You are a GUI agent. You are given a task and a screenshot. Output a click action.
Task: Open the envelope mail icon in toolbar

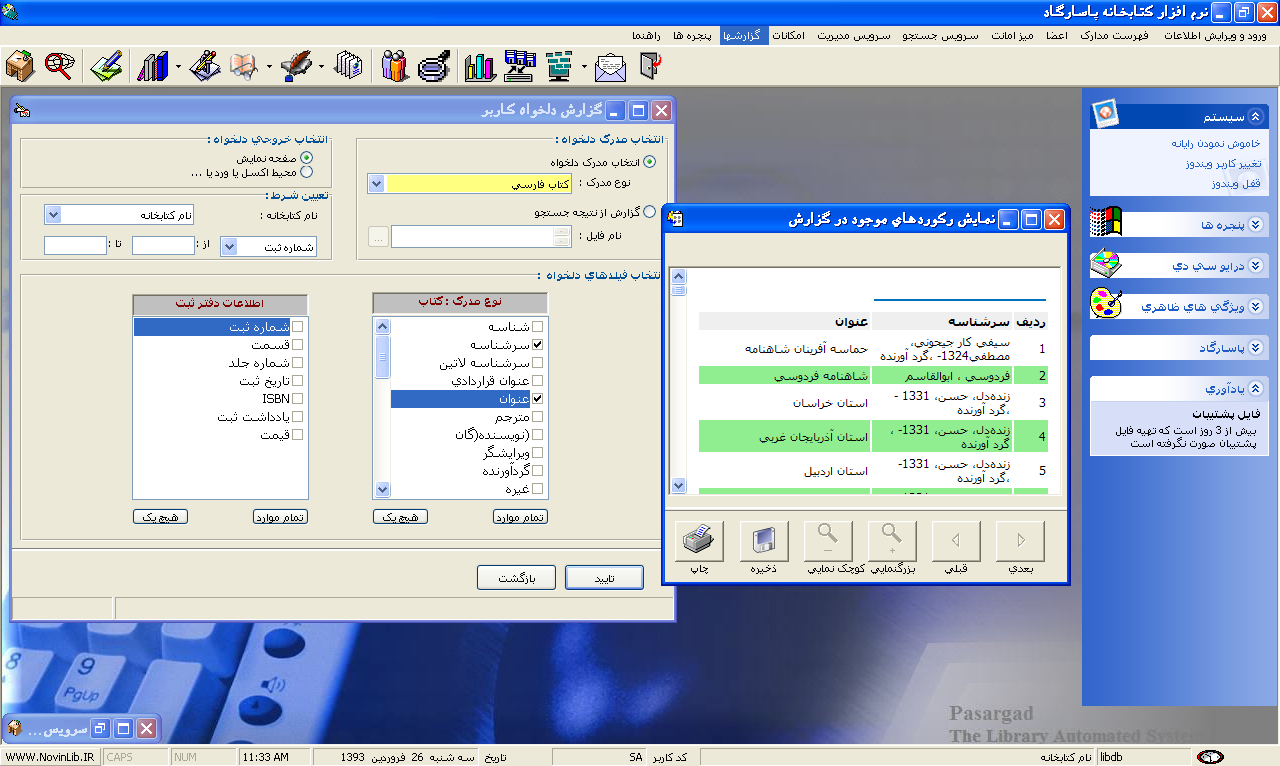(x=610, y=66)
